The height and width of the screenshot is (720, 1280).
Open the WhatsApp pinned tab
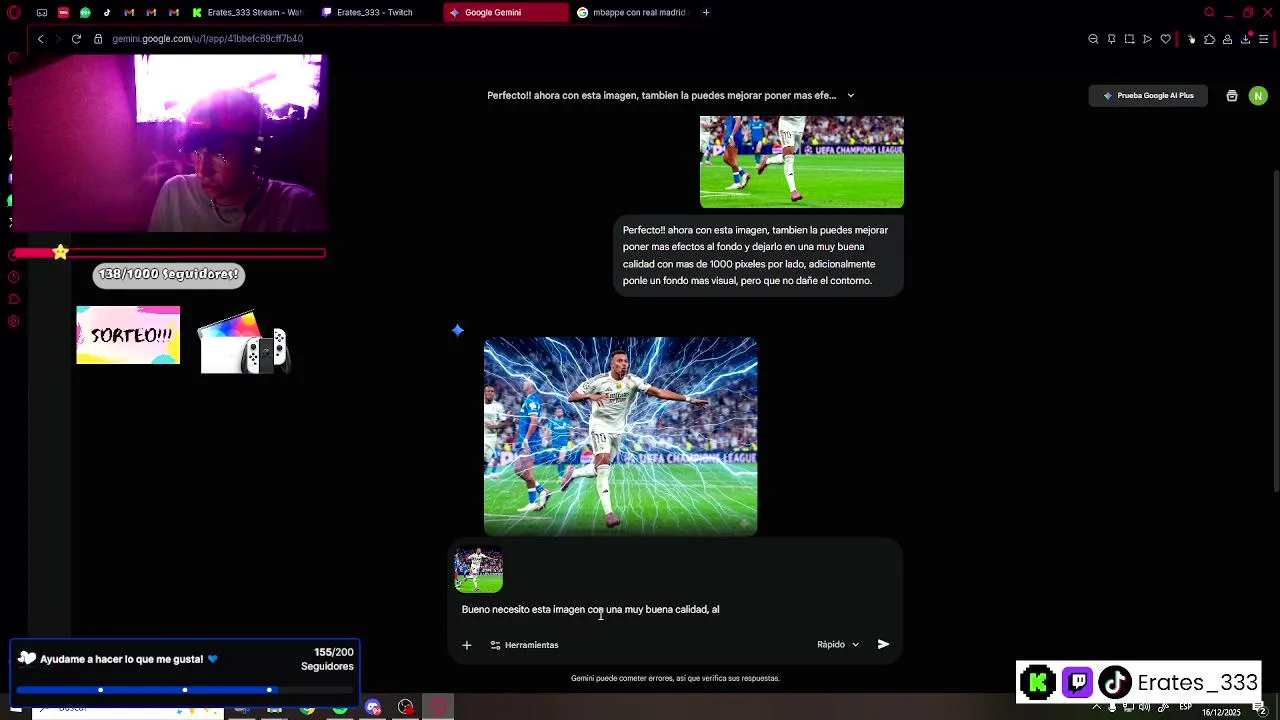click(x=85, y=12)
